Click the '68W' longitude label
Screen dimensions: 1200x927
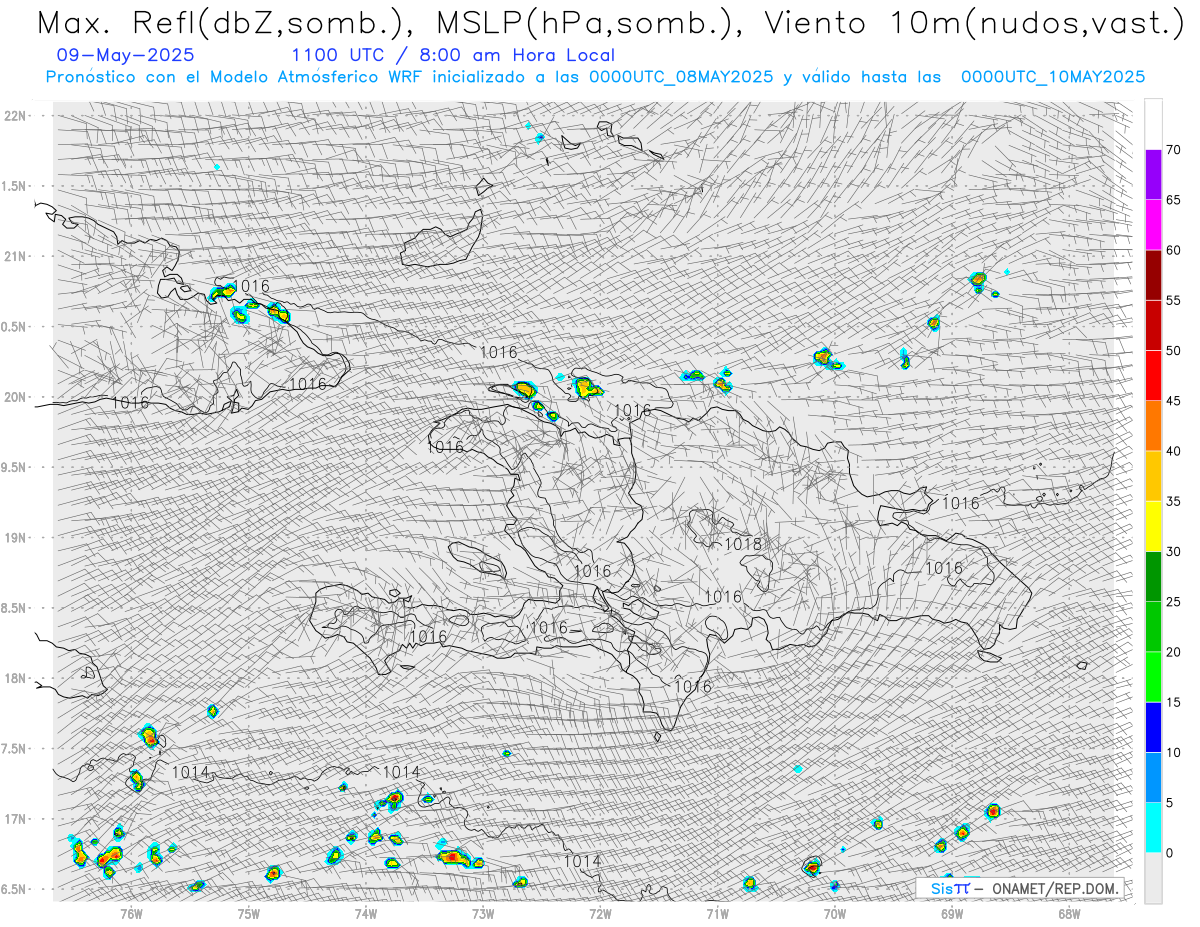coord(1069,913)
